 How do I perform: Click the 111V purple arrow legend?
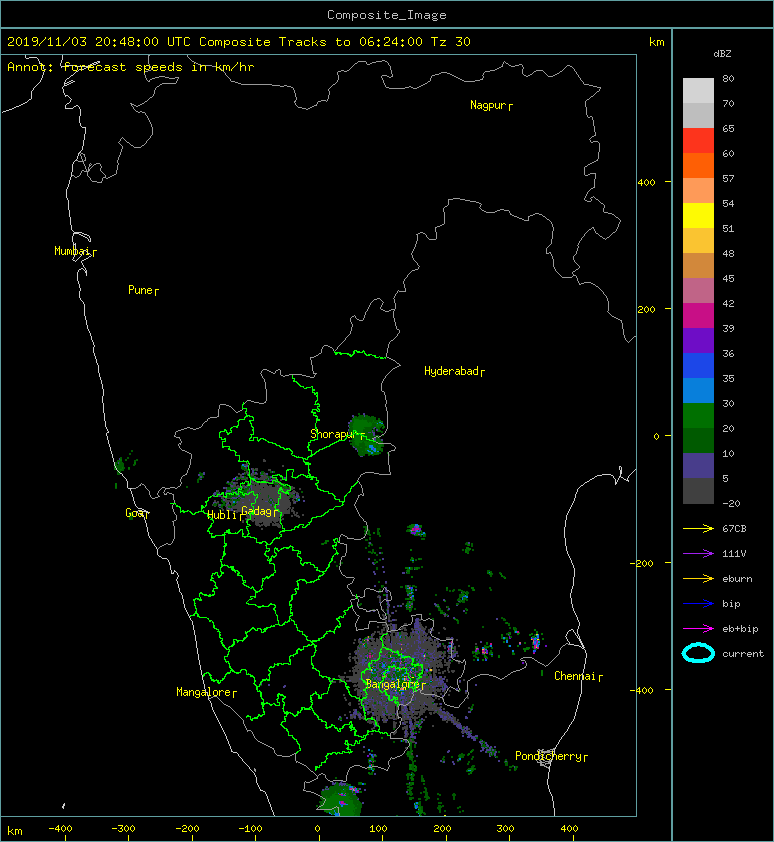click(x=698, y=553)
